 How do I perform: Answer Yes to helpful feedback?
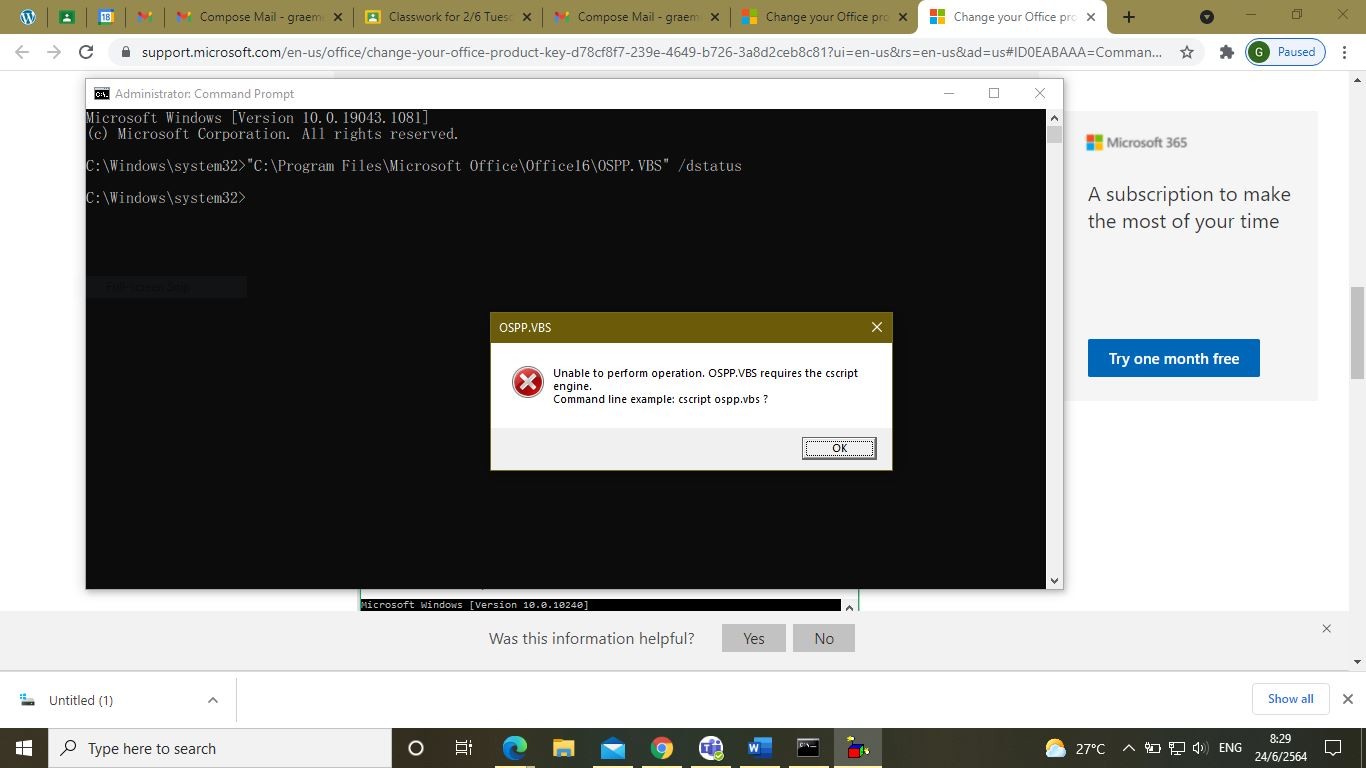point(754,638)
